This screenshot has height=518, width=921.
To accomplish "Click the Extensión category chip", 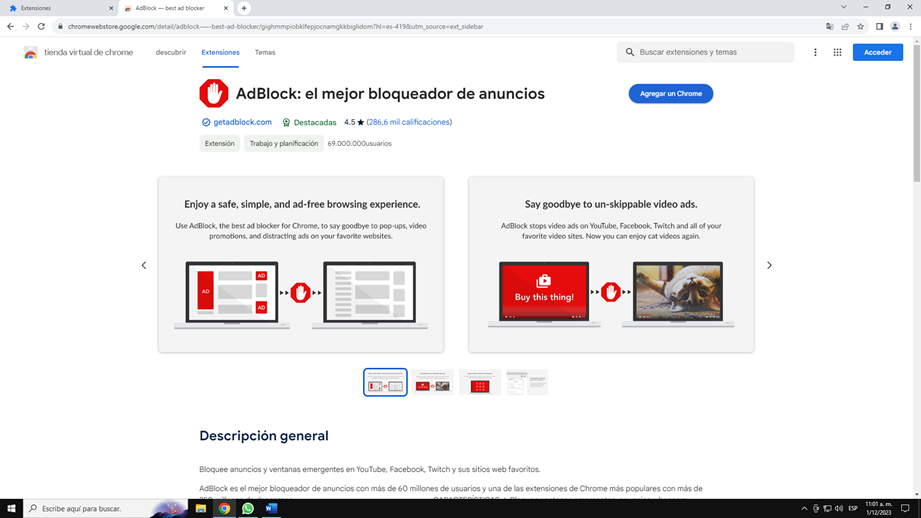I will (220, 143).
